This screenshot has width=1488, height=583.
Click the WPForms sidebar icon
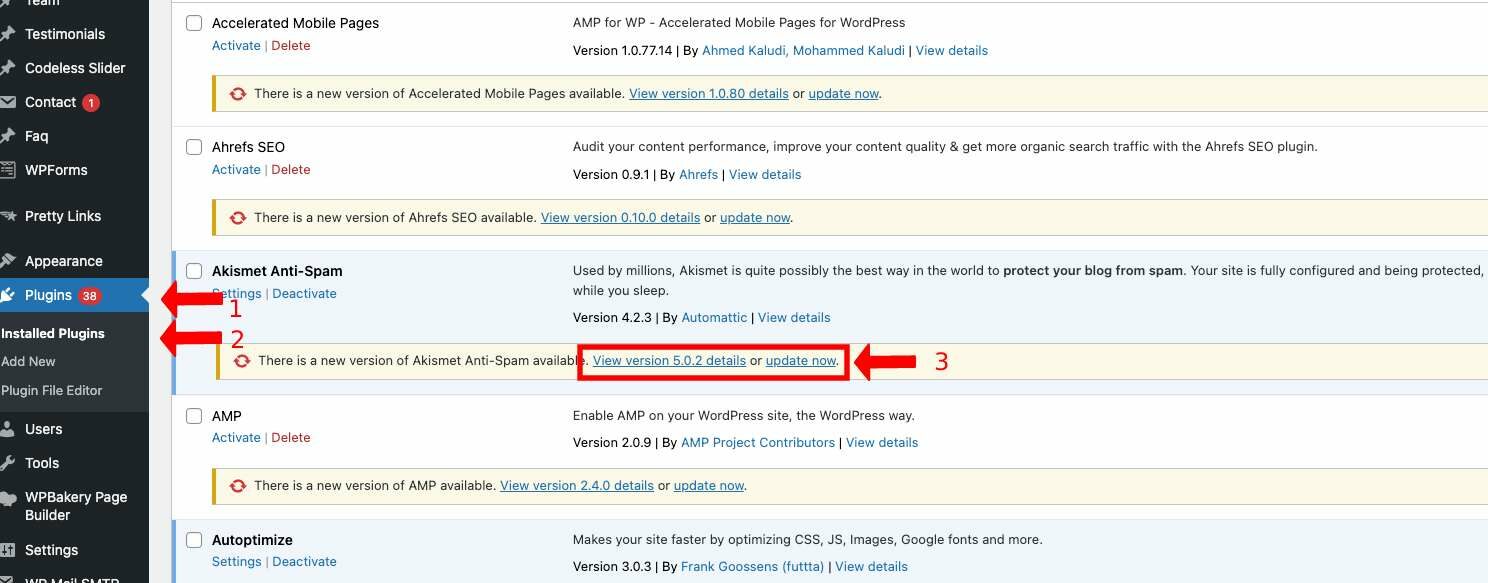click(x=7, y=170)
